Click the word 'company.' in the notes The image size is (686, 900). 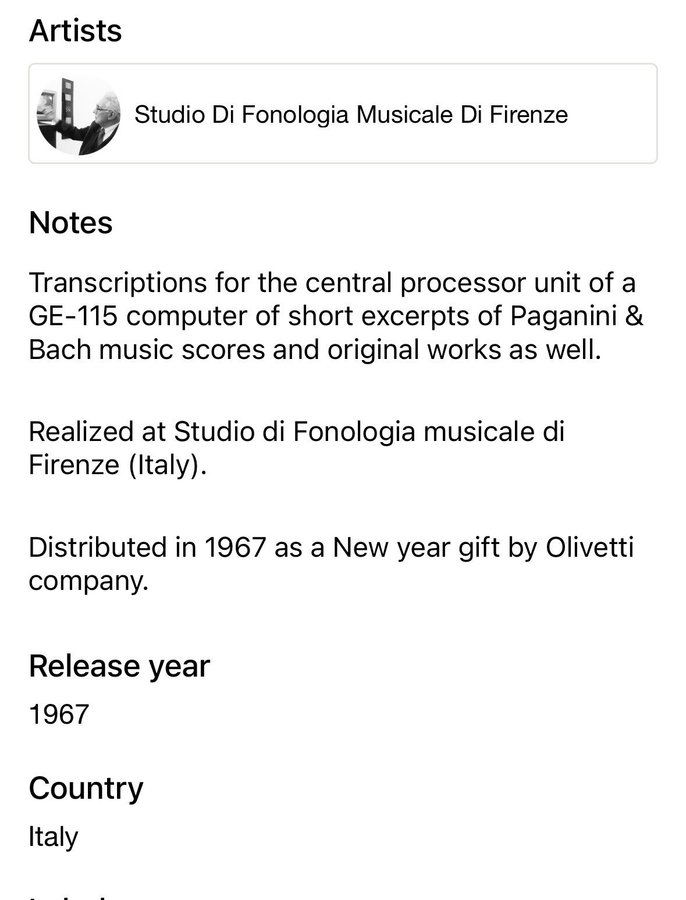tap(89, 581)
